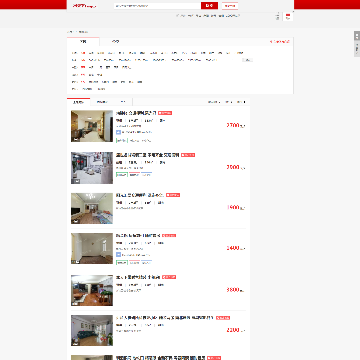
Task: Open the photo of the 3800 priced listing
Action: [x=92, y=290]
